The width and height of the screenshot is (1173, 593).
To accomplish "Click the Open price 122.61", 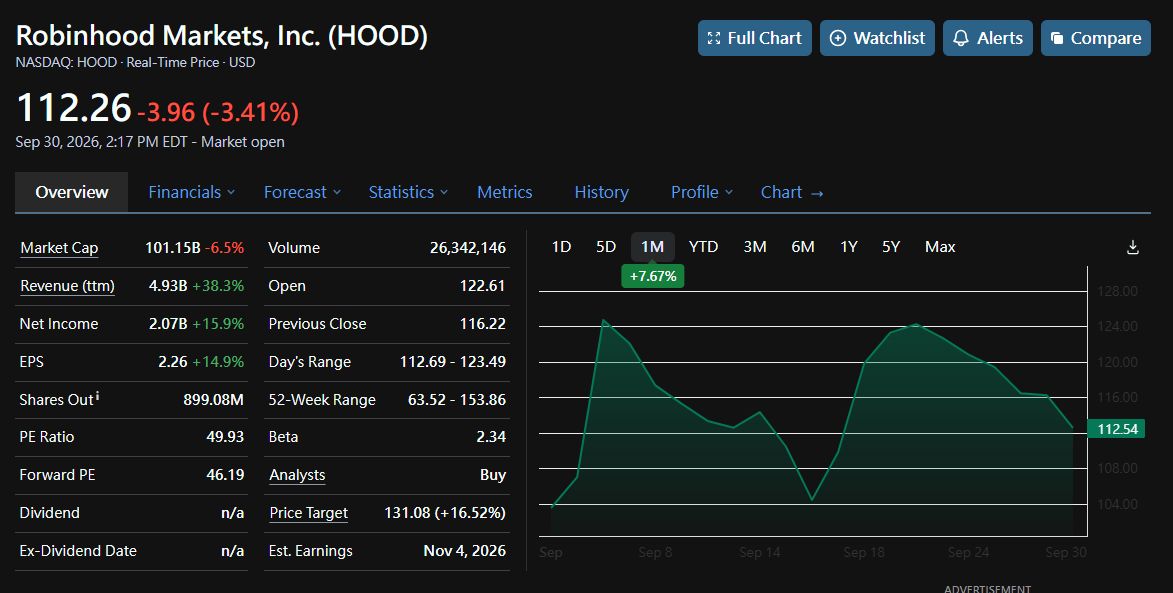I will point(483,286).
